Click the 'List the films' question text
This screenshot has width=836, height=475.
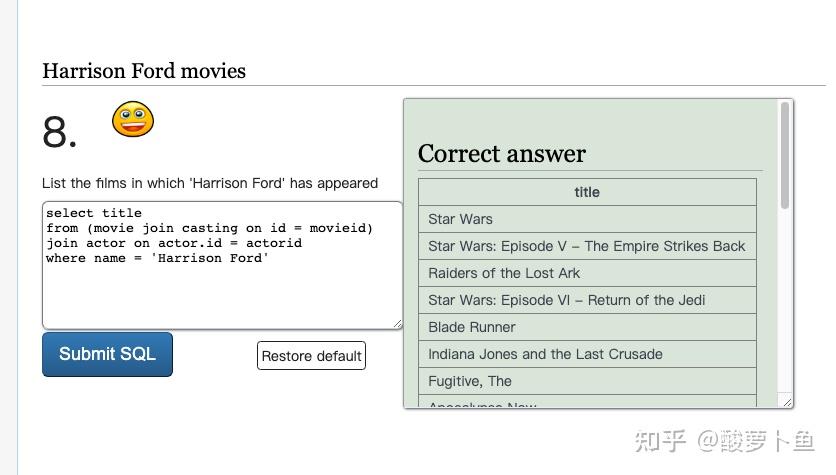pyautogui.click(x=210, y=183)
